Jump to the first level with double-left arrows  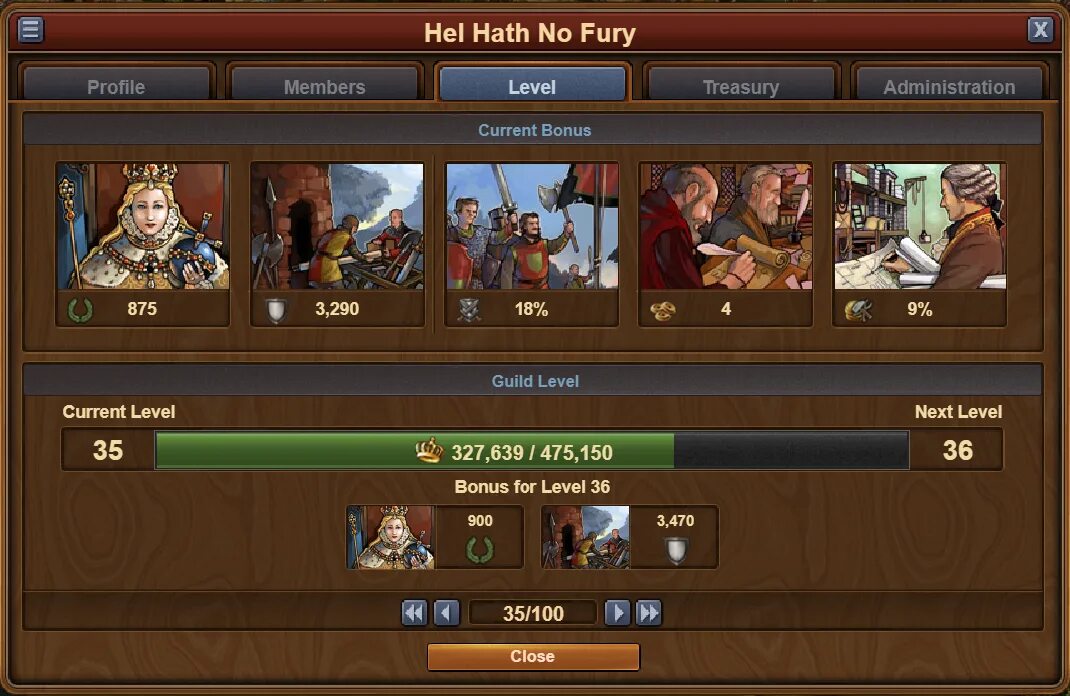click(414, 613)
